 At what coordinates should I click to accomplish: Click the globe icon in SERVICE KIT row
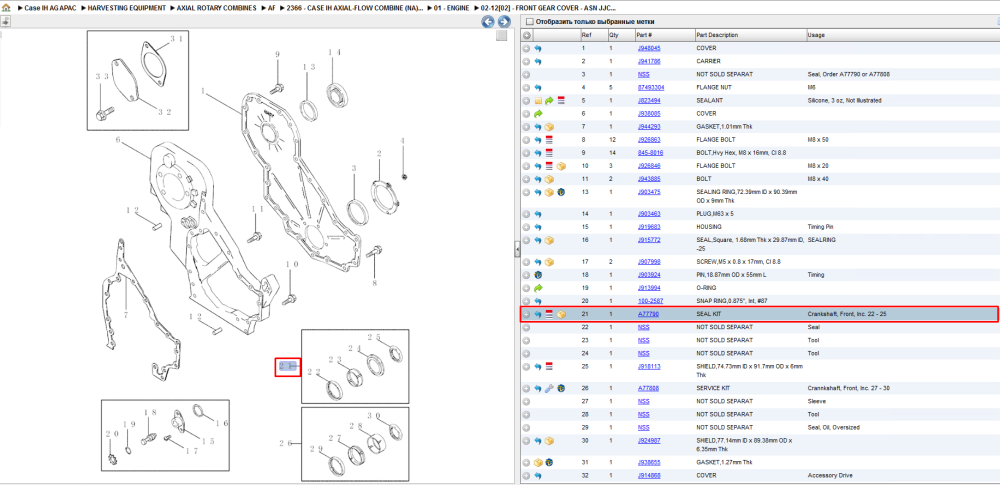(561, 388)
